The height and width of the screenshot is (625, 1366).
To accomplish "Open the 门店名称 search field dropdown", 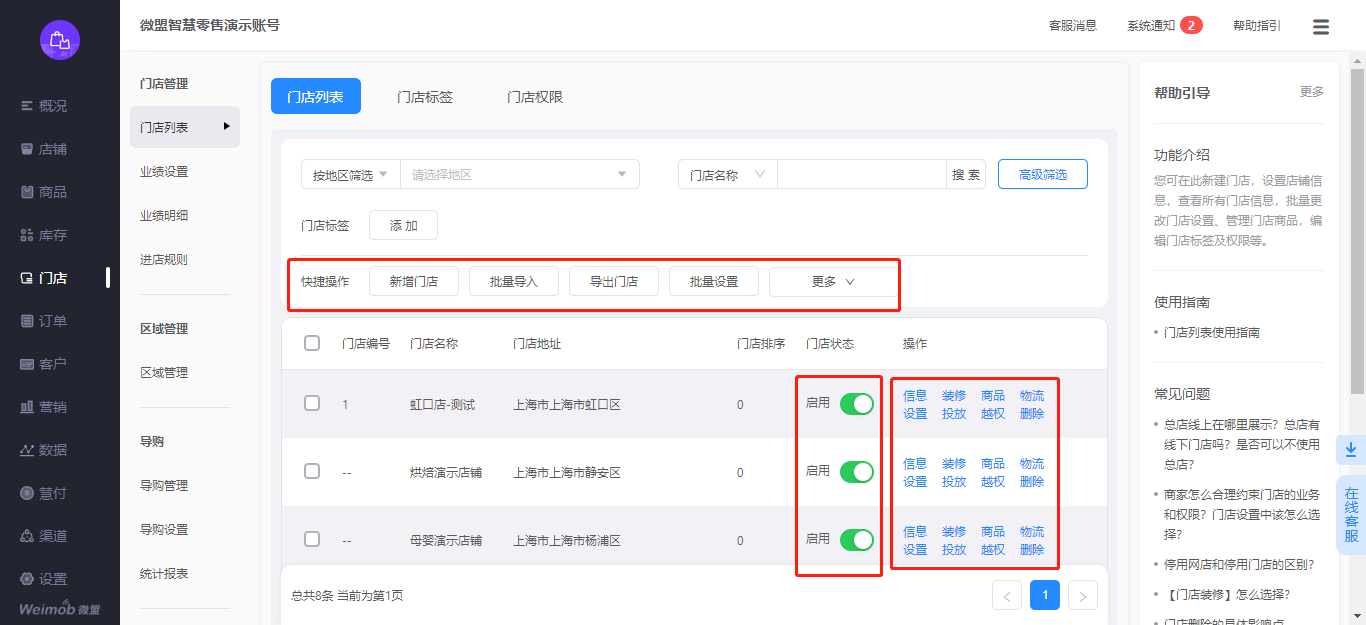I will coord(727,175).
